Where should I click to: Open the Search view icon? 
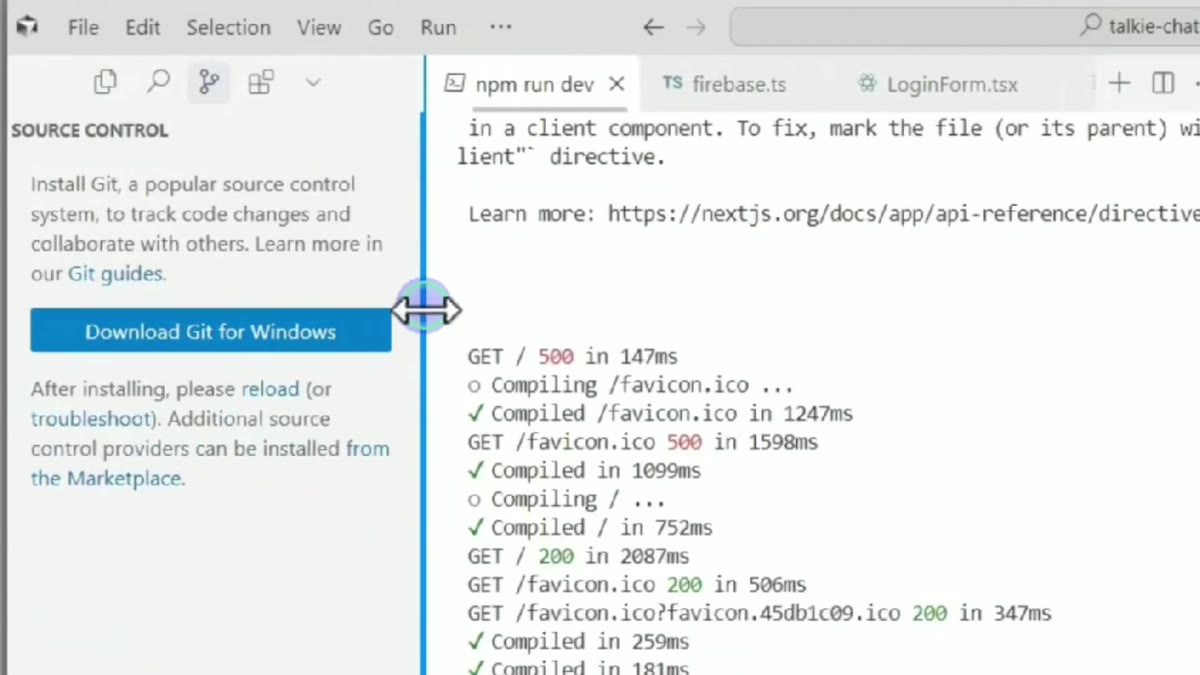(158, 83)
